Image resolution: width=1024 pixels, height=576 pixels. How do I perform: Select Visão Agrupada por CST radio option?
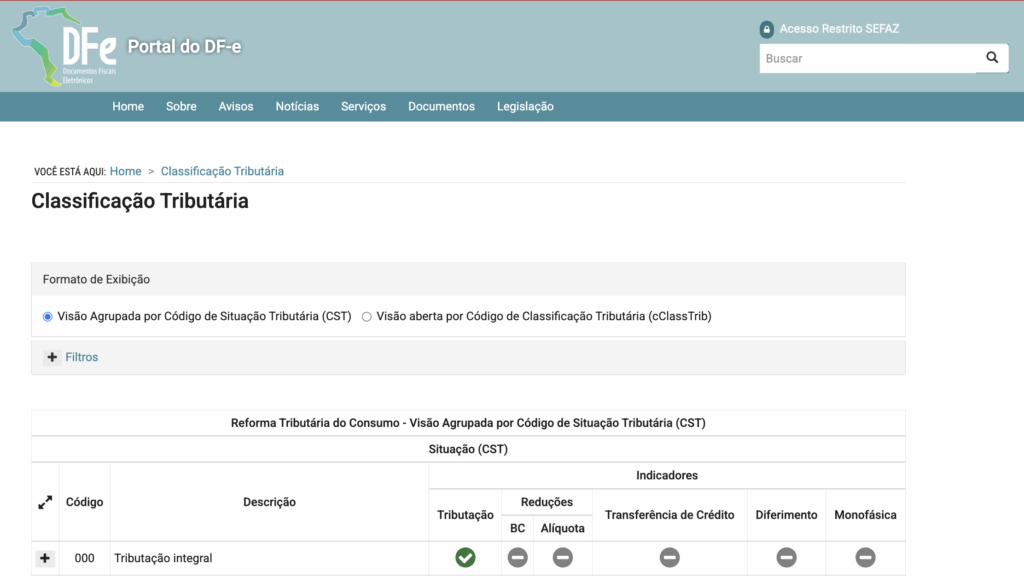[x=47, y=316]
